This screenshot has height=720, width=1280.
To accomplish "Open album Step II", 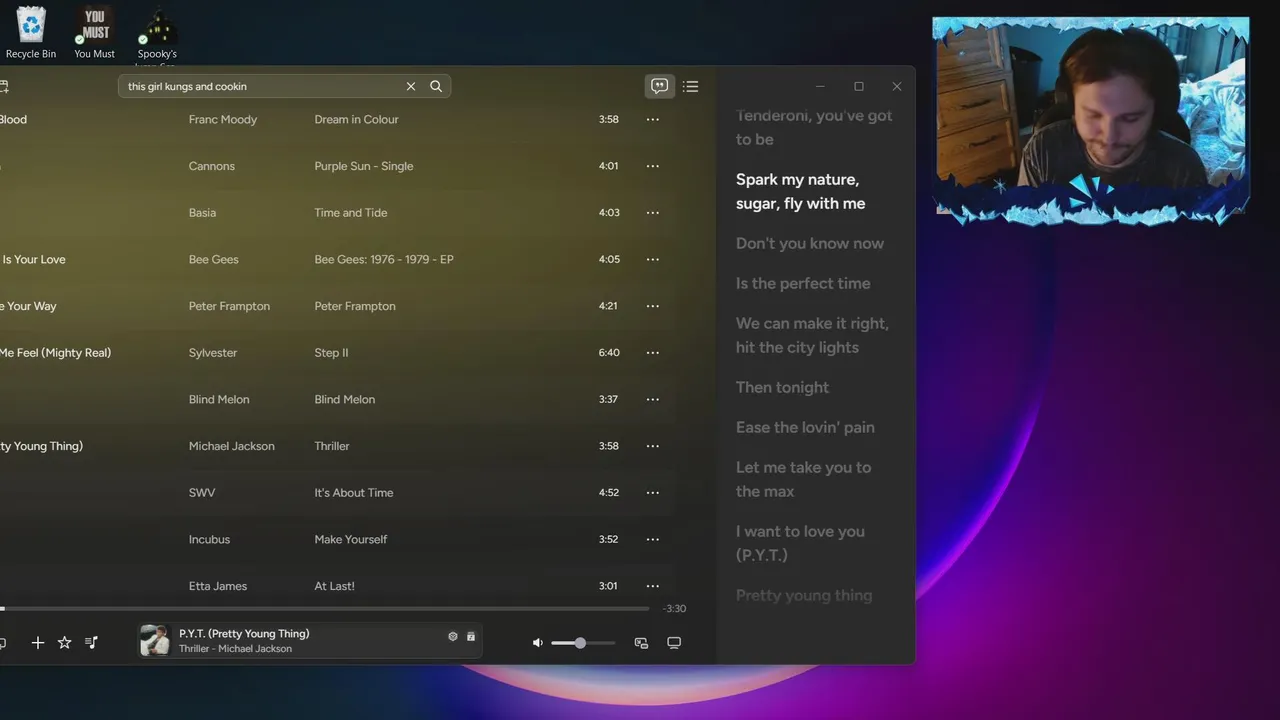I will click(331, 352).
